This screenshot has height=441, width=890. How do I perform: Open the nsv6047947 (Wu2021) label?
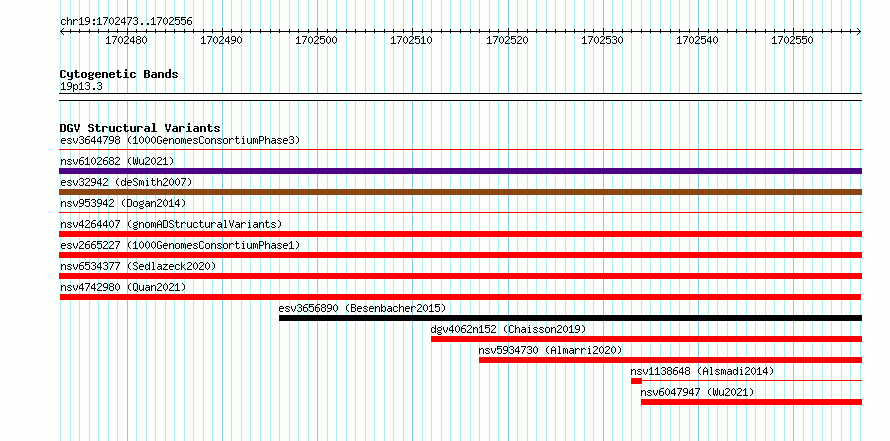[697, 392]
